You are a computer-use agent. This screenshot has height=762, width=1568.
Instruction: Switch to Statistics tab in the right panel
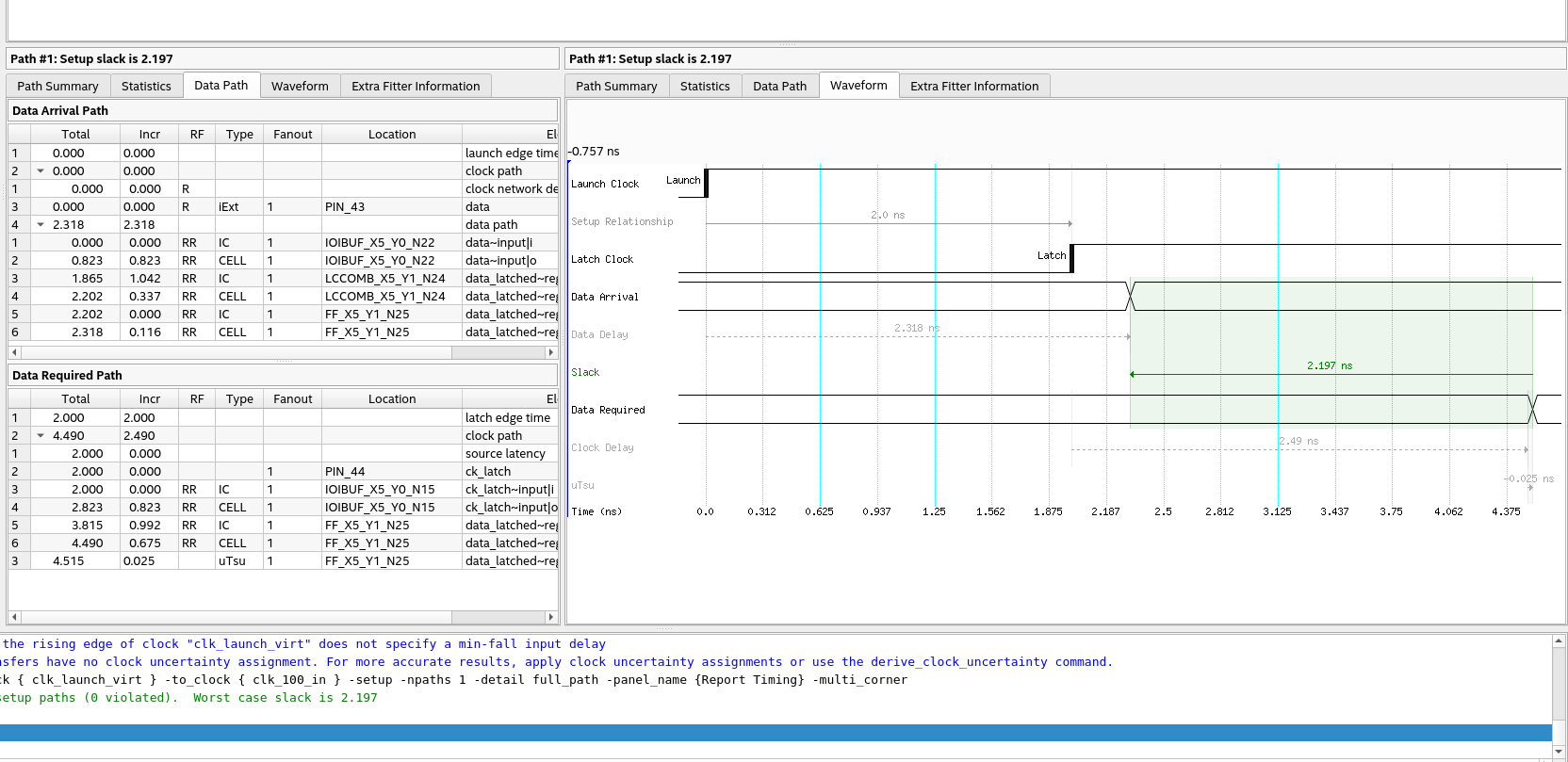click(705, 86)
